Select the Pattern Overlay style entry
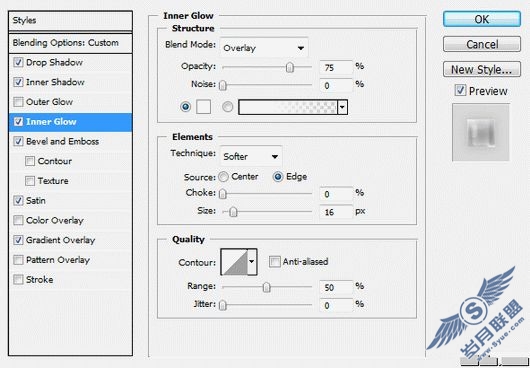This screenshot has height=368, width=530. tap(58, 260)
